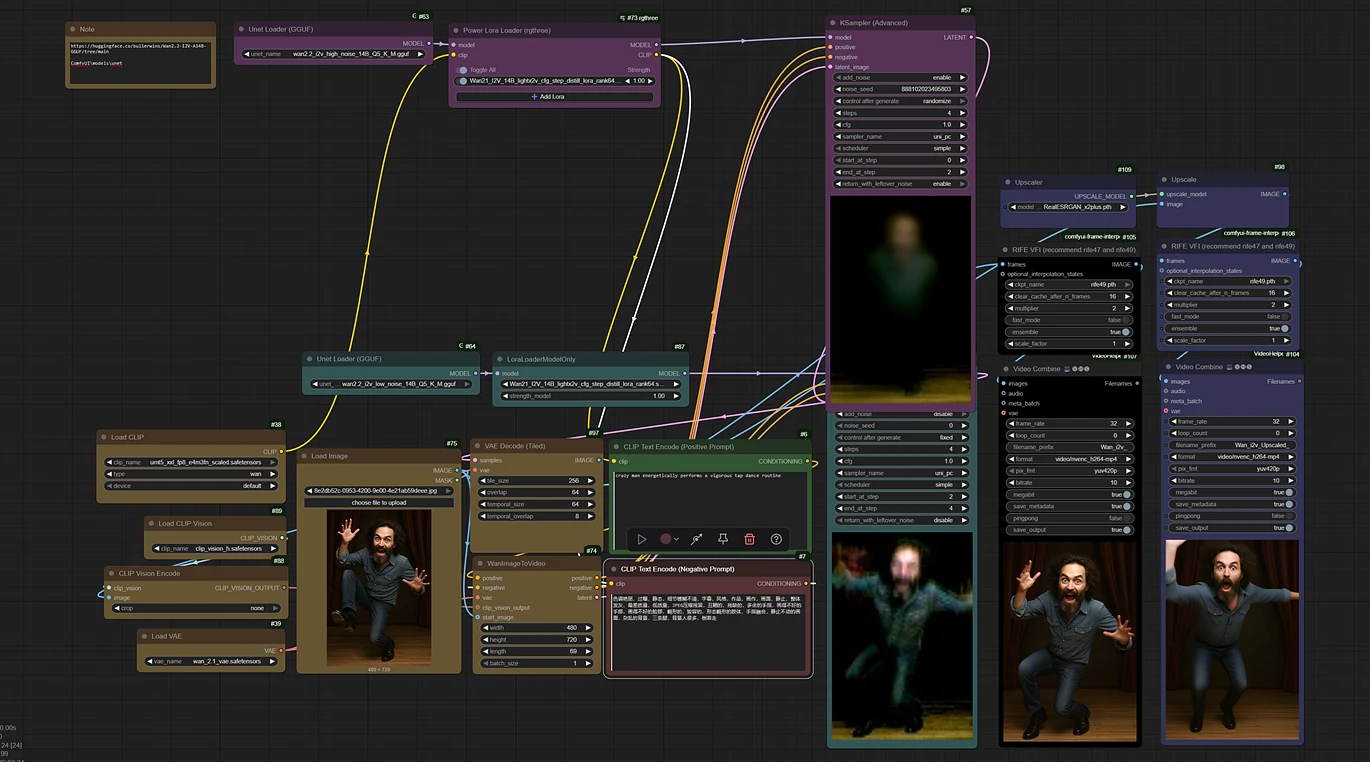Click the MODEL output port on Unet Loader #63
The image size is (1370, 762).
coord(429,43)
